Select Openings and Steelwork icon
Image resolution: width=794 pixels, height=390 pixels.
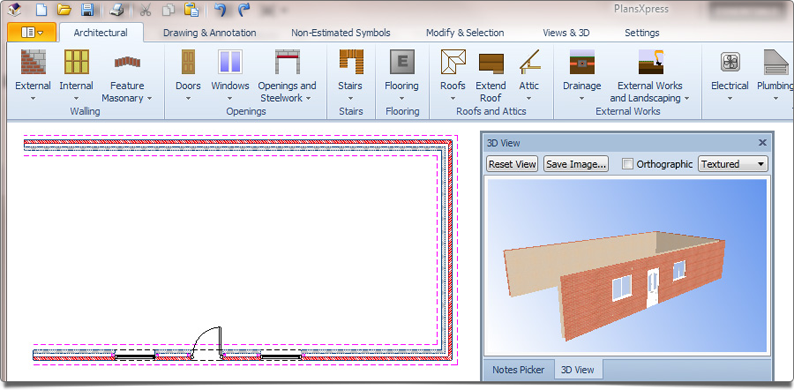(x=288, y=62)
